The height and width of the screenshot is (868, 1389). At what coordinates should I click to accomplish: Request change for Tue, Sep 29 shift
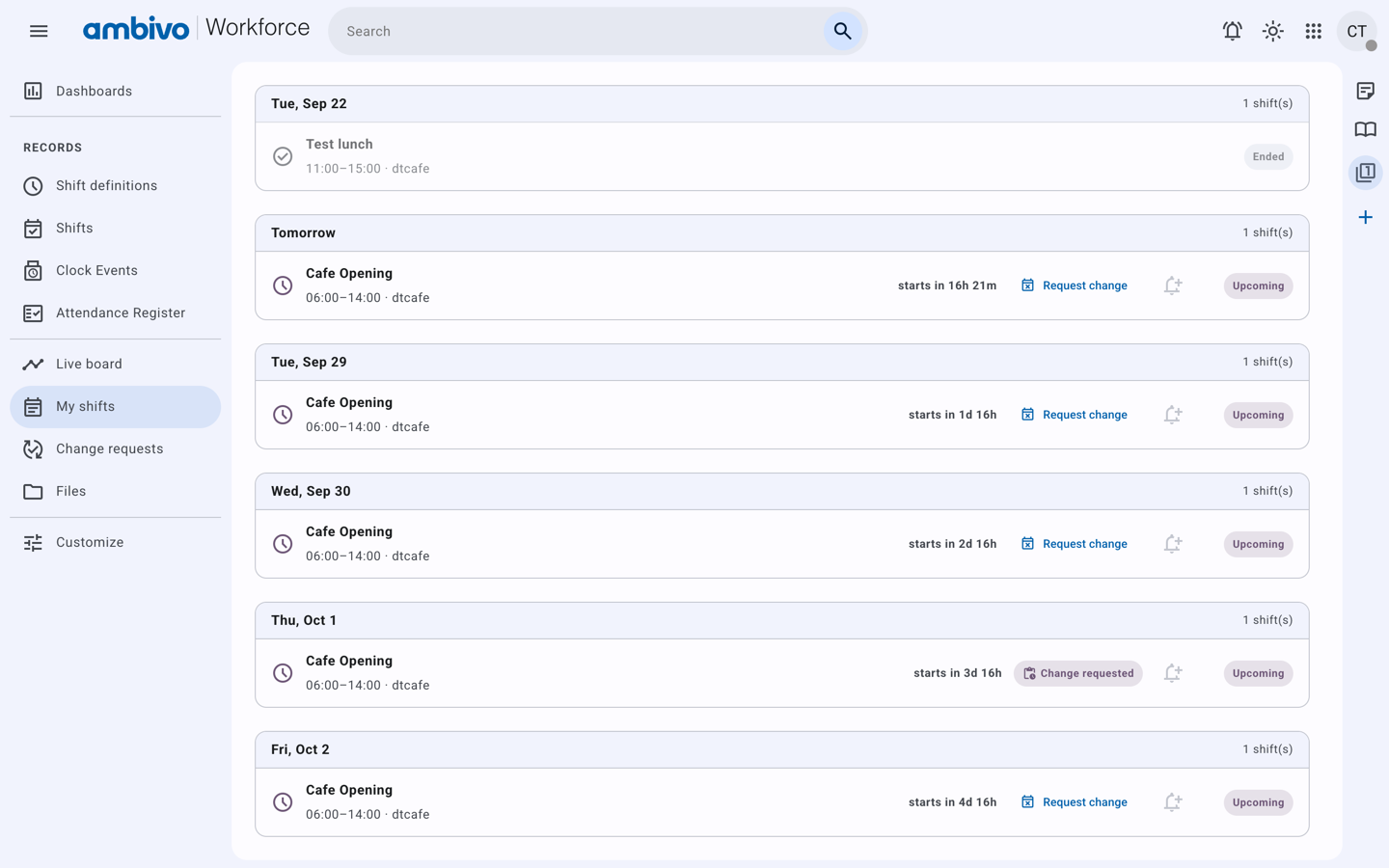pyautogui.click(x=1074, y=415)
